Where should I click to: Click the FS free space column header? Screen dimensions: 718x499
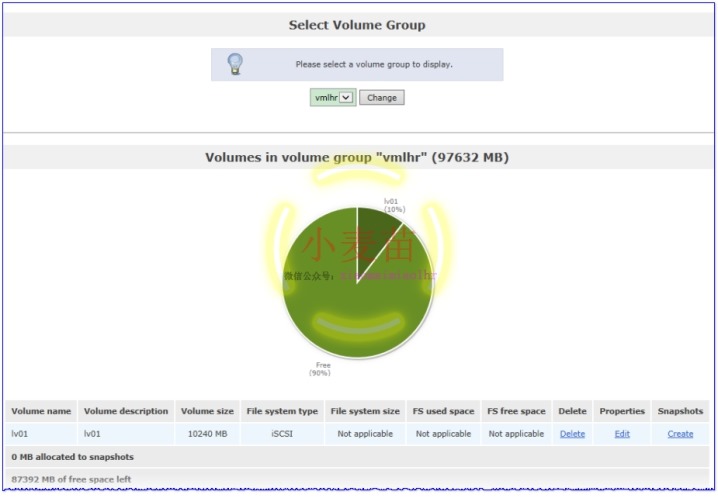pyautogui.click(x=517, y=411)
